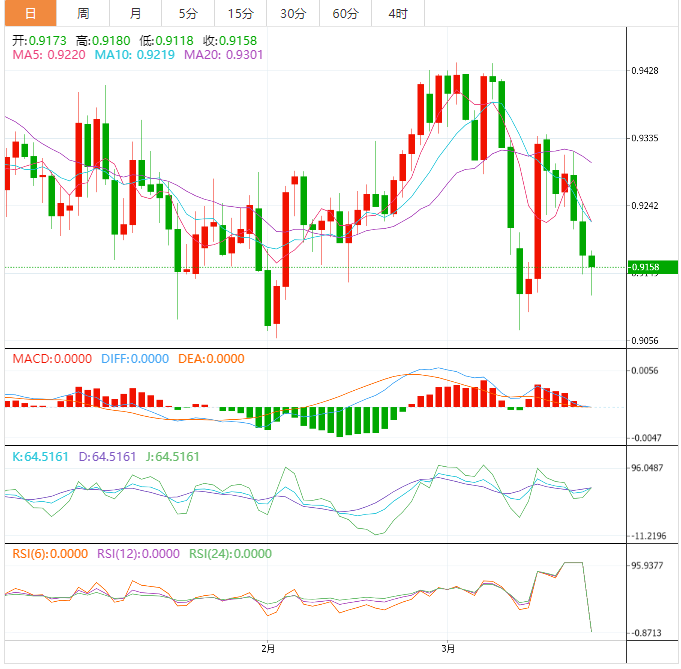Screen dimensions: 681x669
Task: Select the 日 (daily) timeframe tab
Action: (x=30, y=13)
